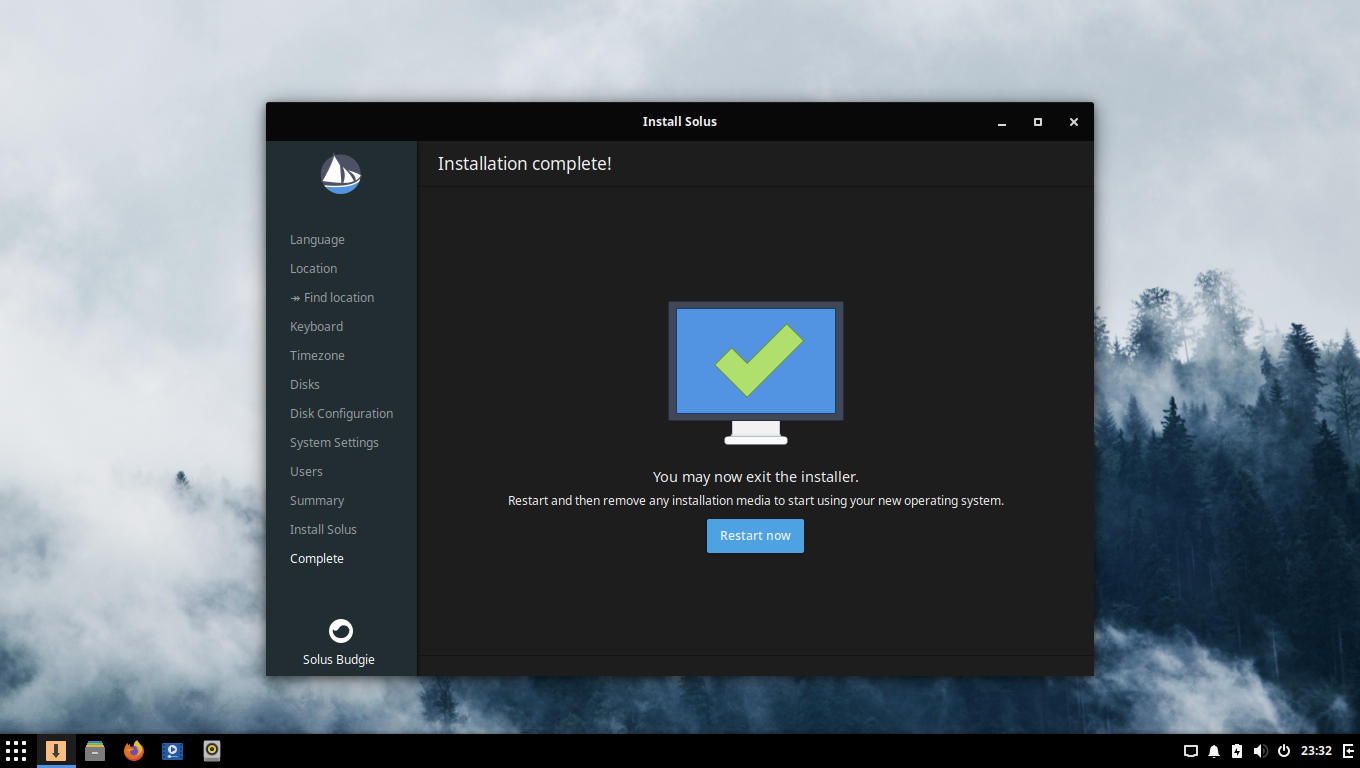Select the Location step in sidebar
Viewport: 1360px width, 768px height.
pos(313,269)
